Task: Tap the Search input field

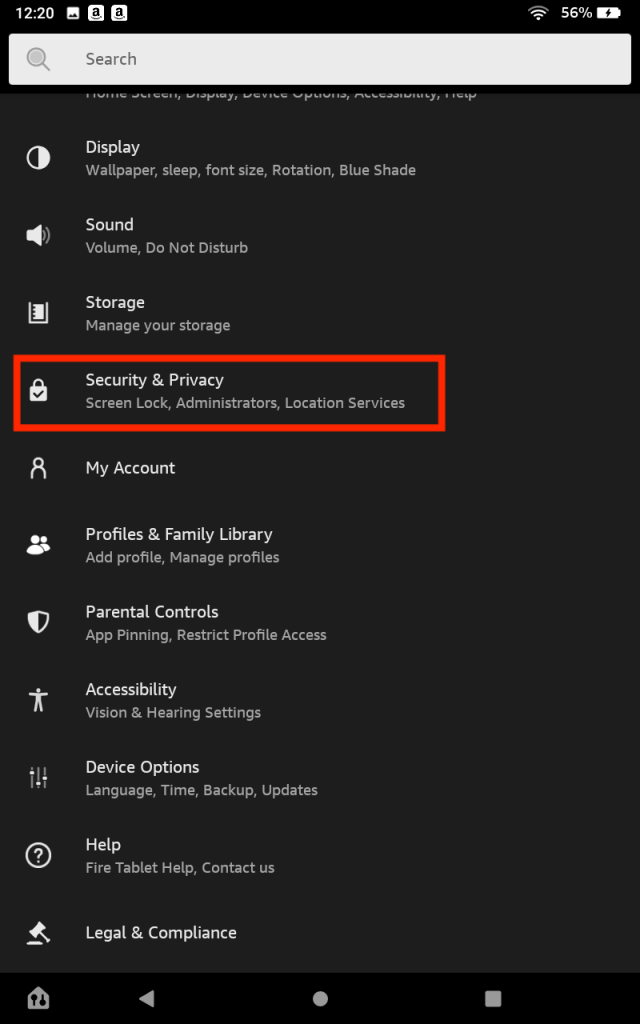Action: point(300,58)
